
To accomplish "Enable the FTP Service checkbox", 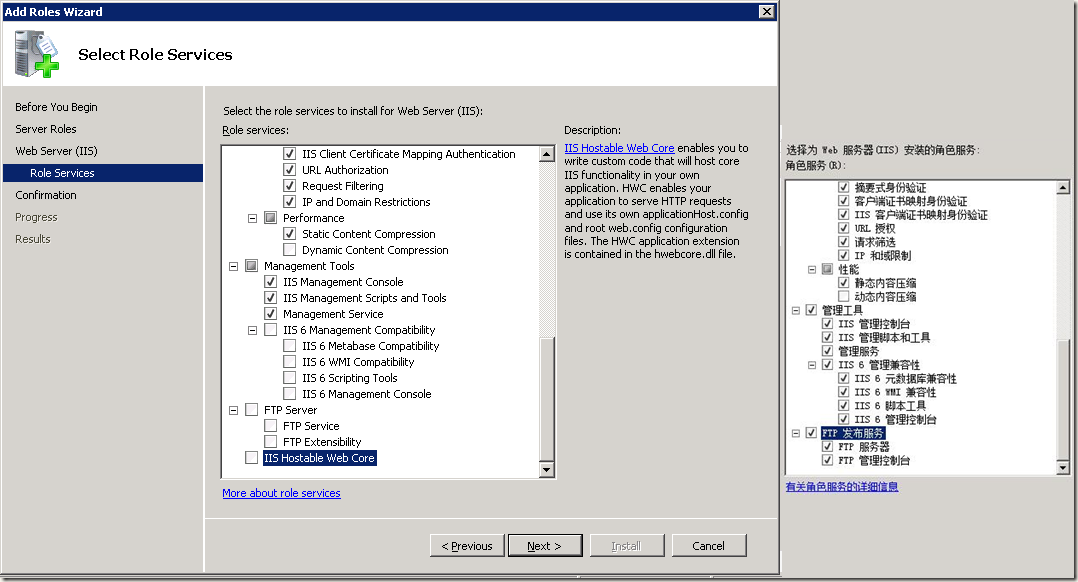I will [271, 425].
